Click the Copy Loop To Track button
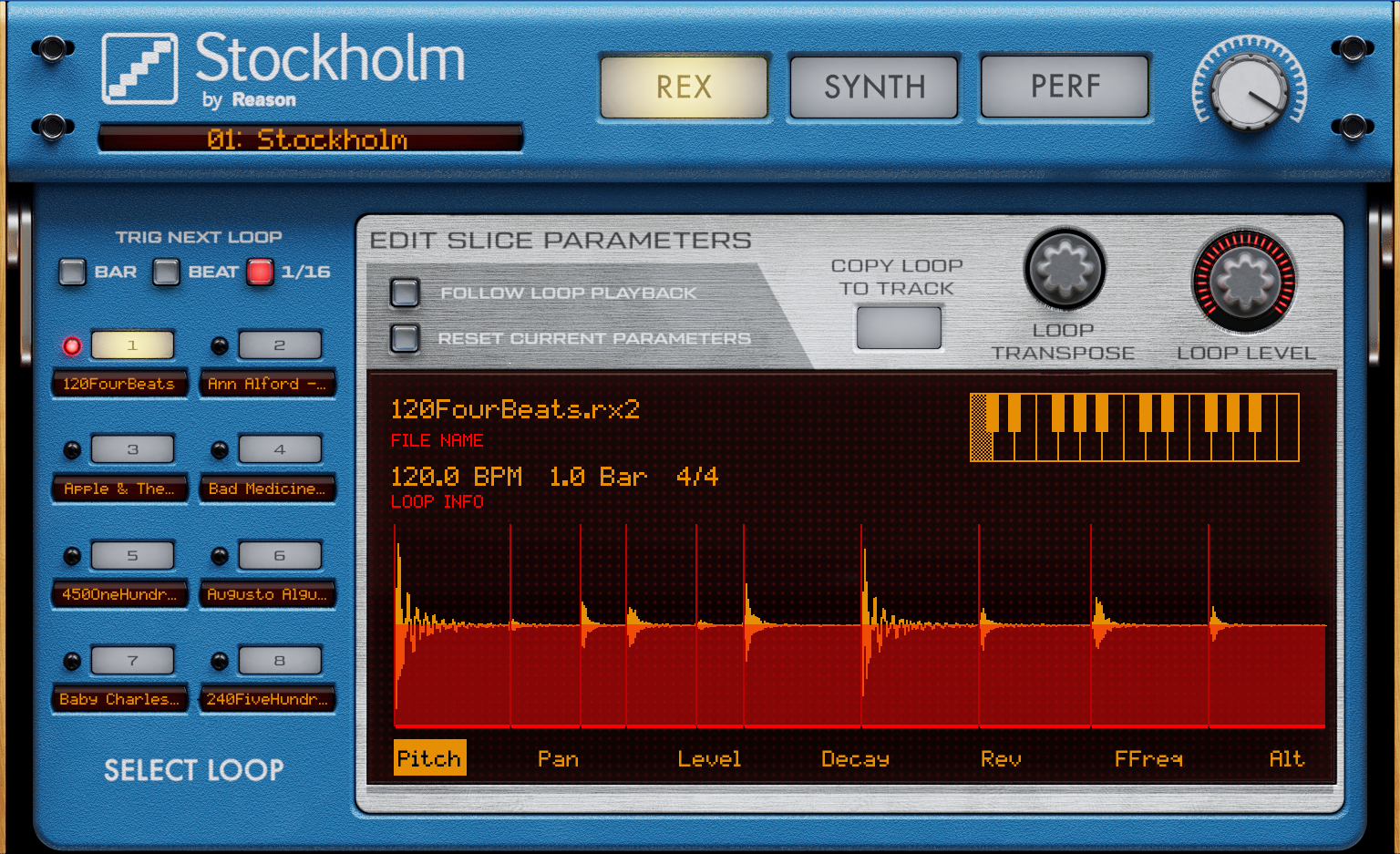 (898, 327)
